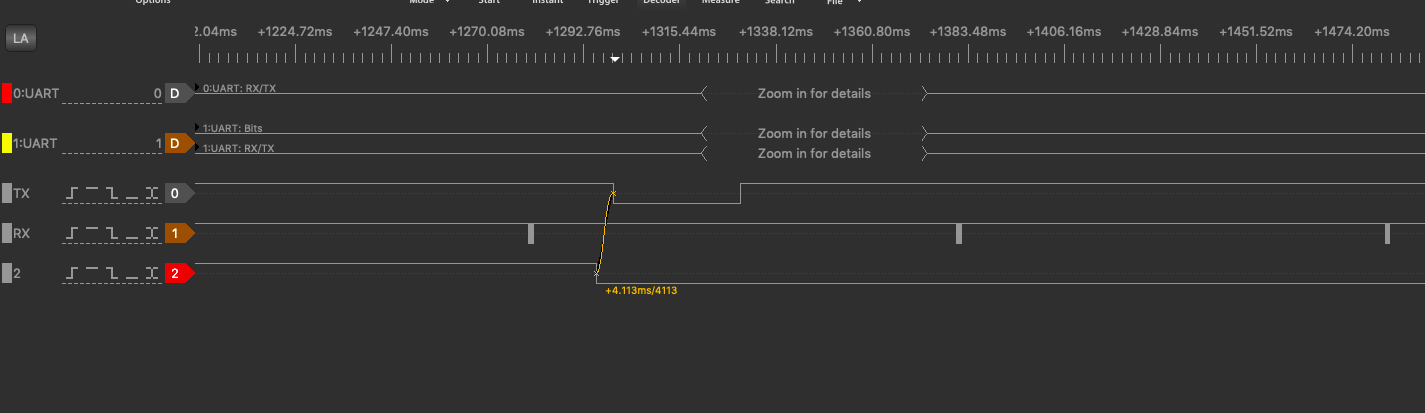This screenshot has width=1425, height=413.
Task: Click the +1224.72ms ruler time label
Action: click(294, 32)
